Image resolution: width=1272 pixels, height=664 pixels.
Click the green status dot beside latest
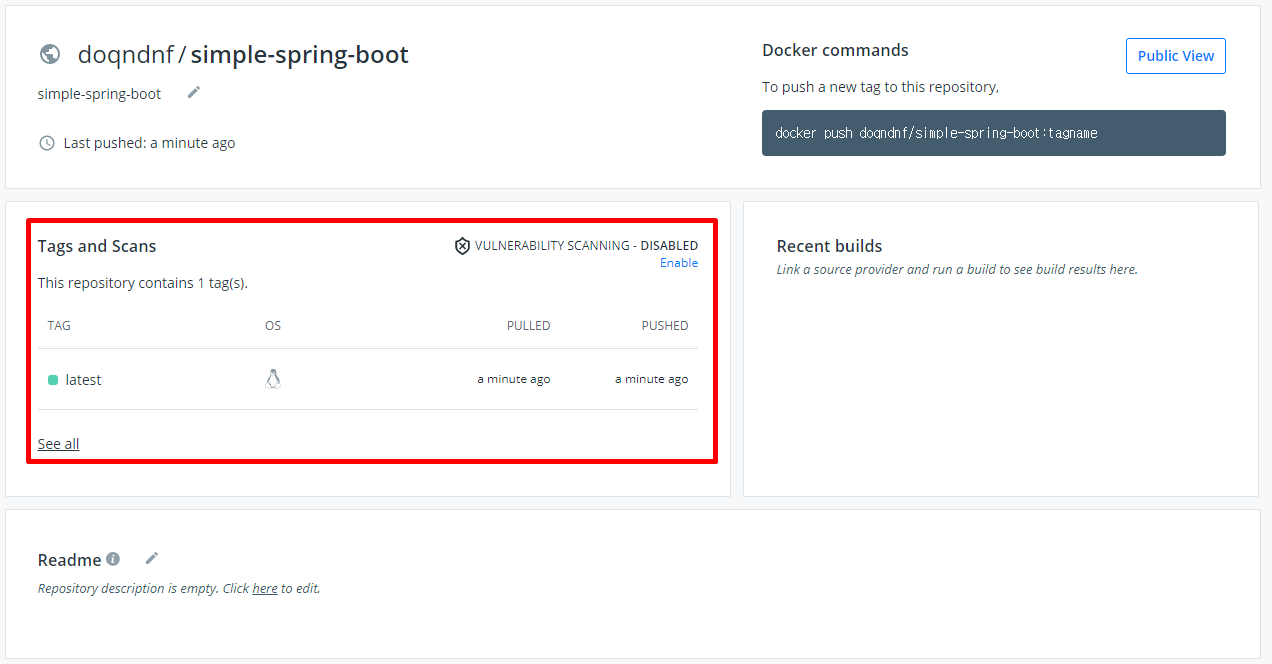pos(53,380)
